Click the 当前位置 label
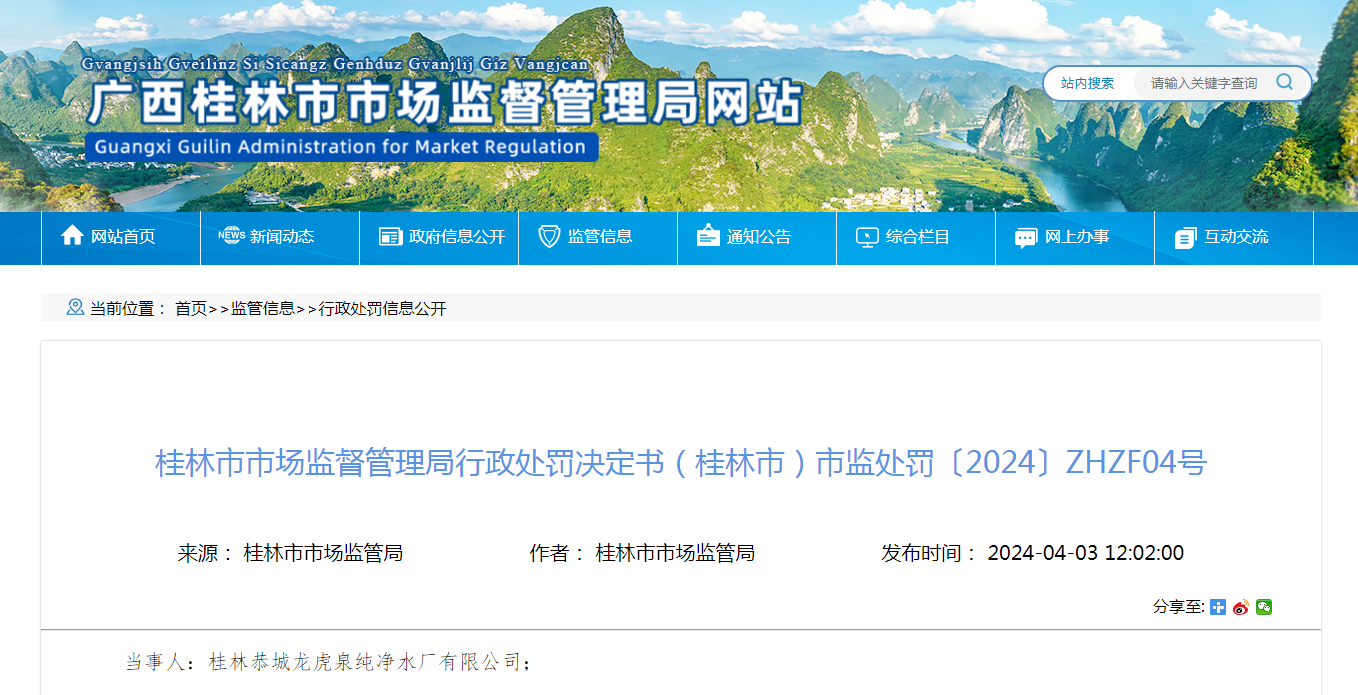 (x=129, y=309)
